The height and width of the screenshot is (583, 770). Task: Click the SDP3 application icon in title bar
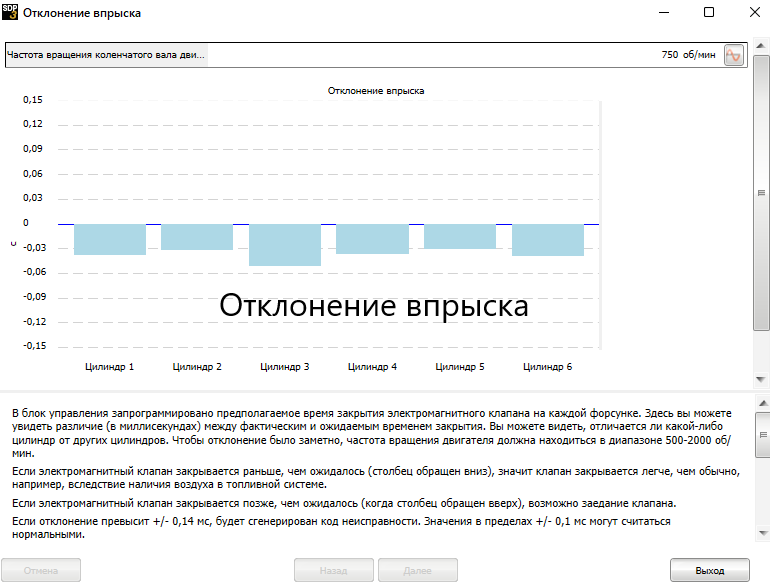coord(10,12)
